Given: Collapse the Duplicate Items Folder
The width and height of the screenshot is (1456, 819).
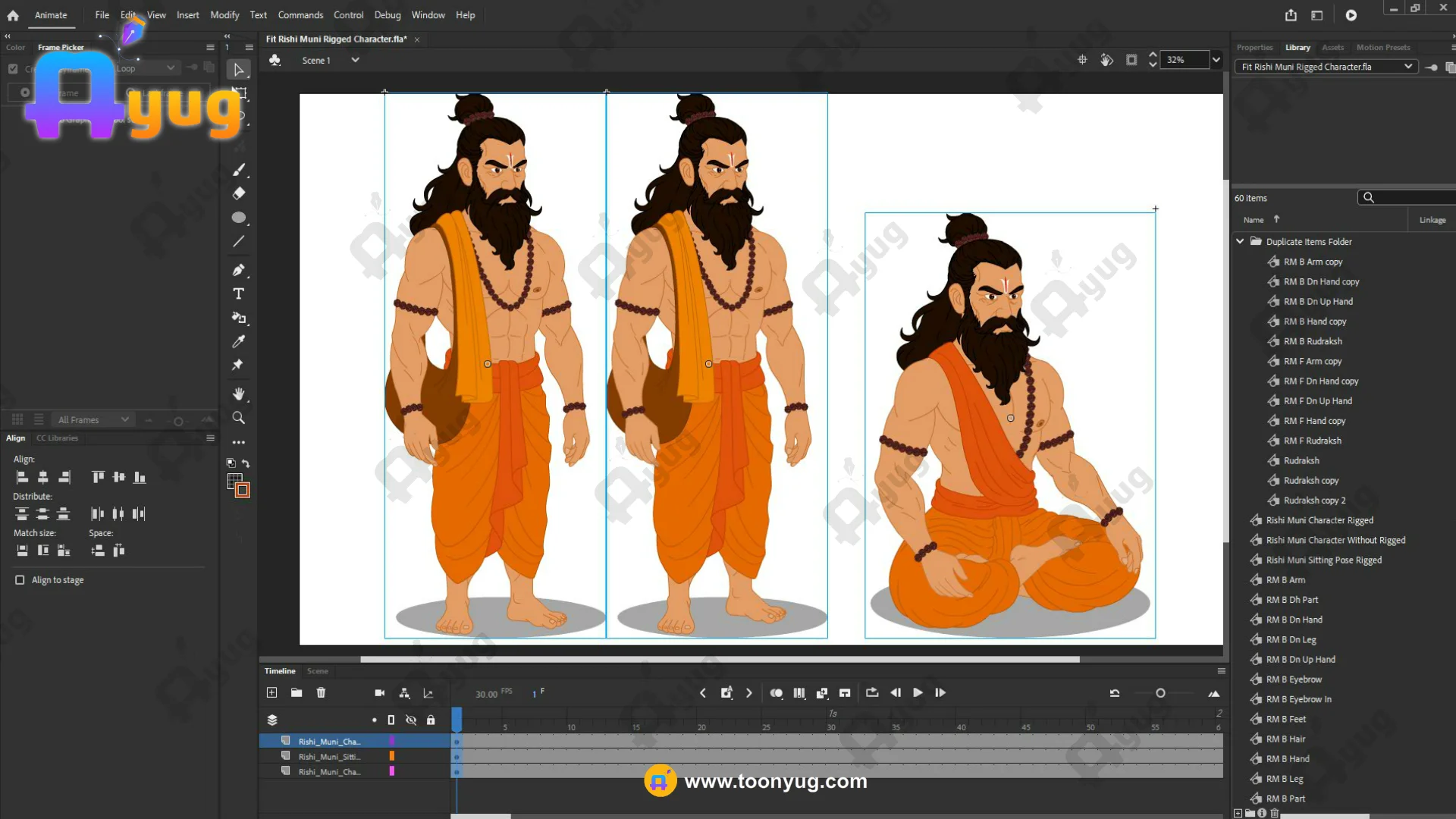Looking at the screenshot, I should 1240,241.
